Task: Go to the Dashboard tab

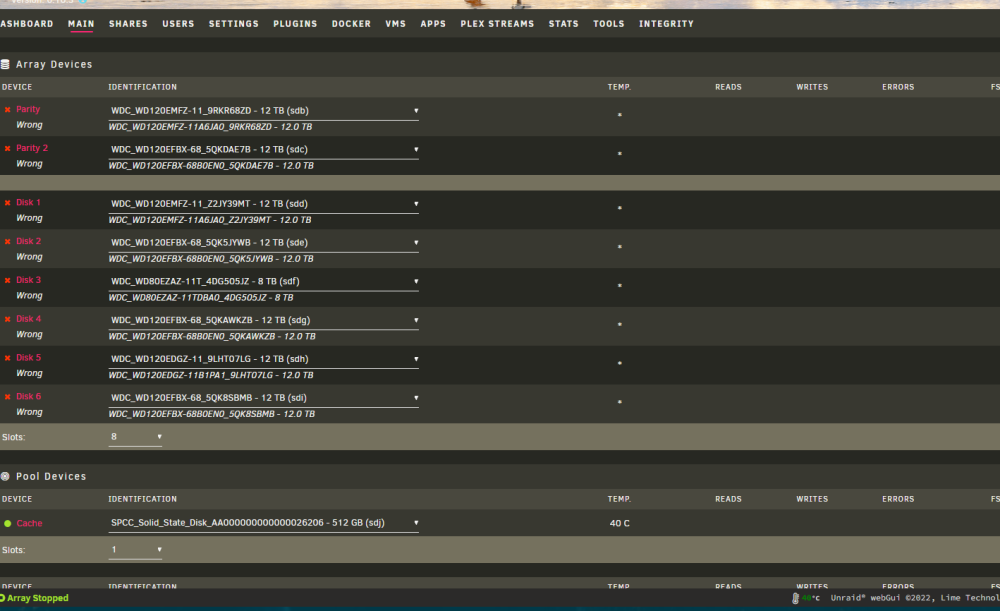Action: [27, 24]
